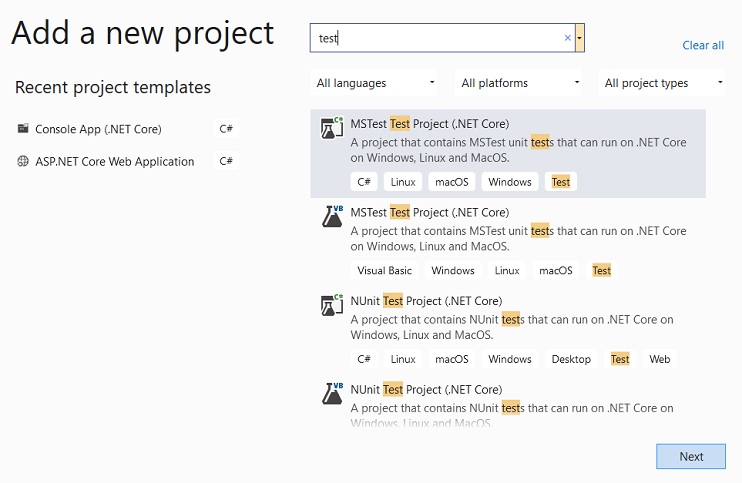Screen dimensions: 742x483
Task: Open the All platforms dropdown
Action: tap(518, 83)
